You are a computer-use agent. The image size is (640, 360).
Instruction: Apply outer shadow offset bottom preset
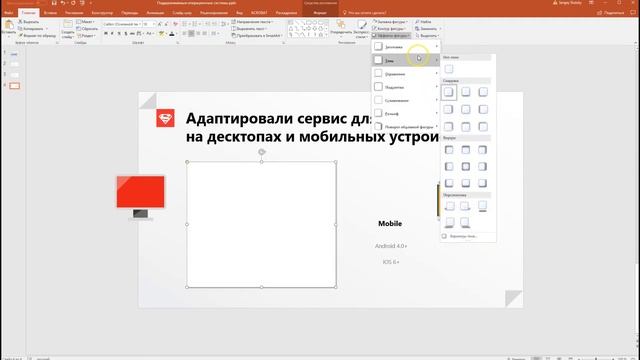(x=466, y=92)
